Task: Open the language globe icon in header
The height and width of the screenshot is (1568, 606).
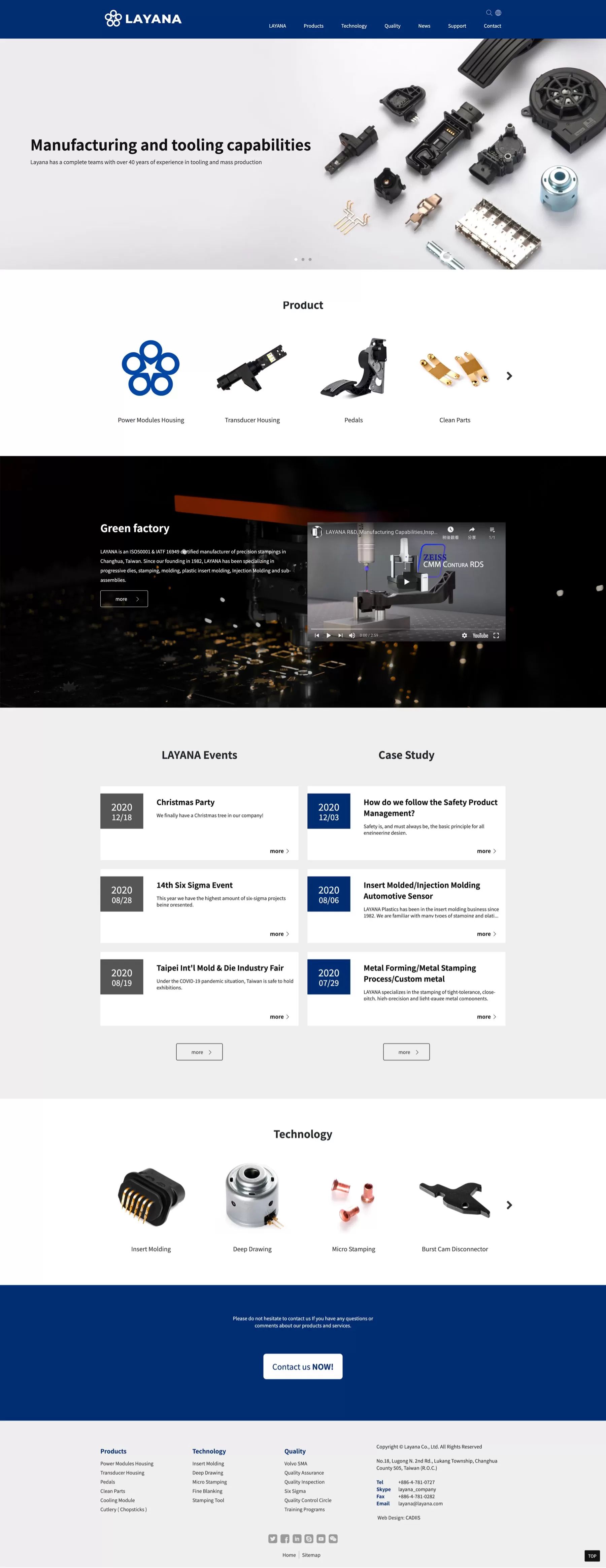Action: (498, 13)
